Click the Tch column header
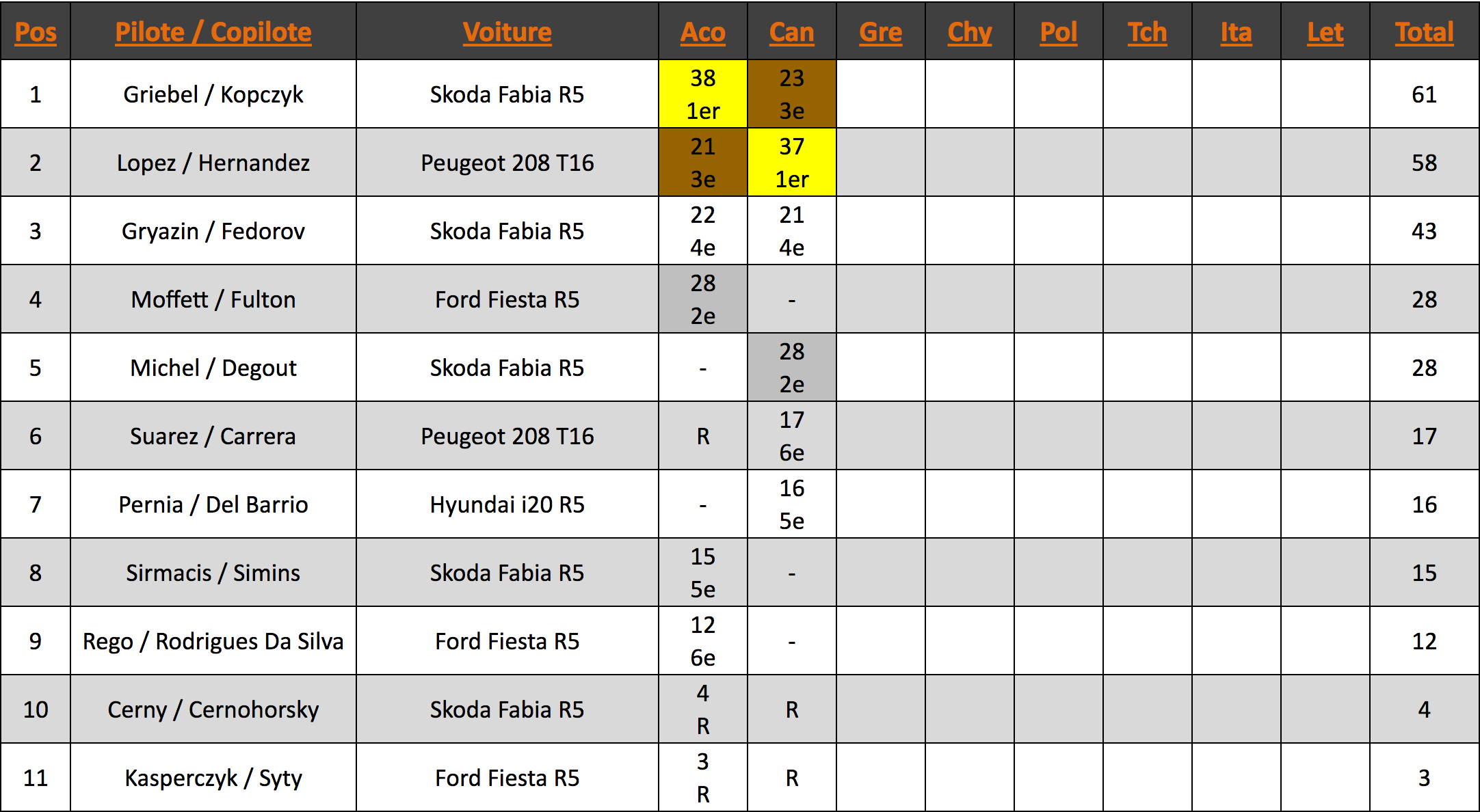Image resolution: width=1480 pixels, height=812 pixels. pos(1148,32)
